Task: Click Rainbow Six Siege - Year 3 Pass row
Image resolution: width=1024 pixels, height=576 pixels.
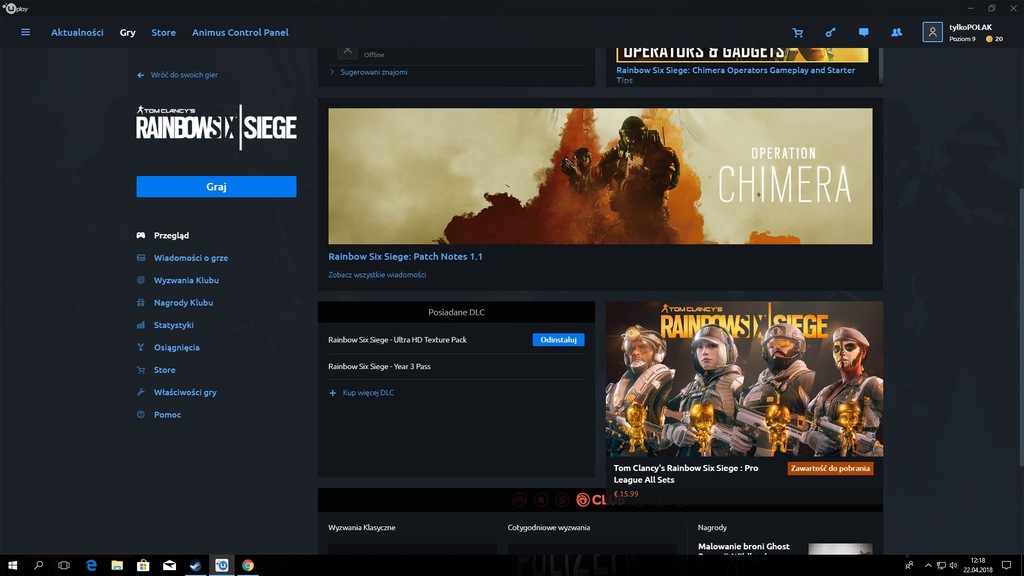Action: 456,366
